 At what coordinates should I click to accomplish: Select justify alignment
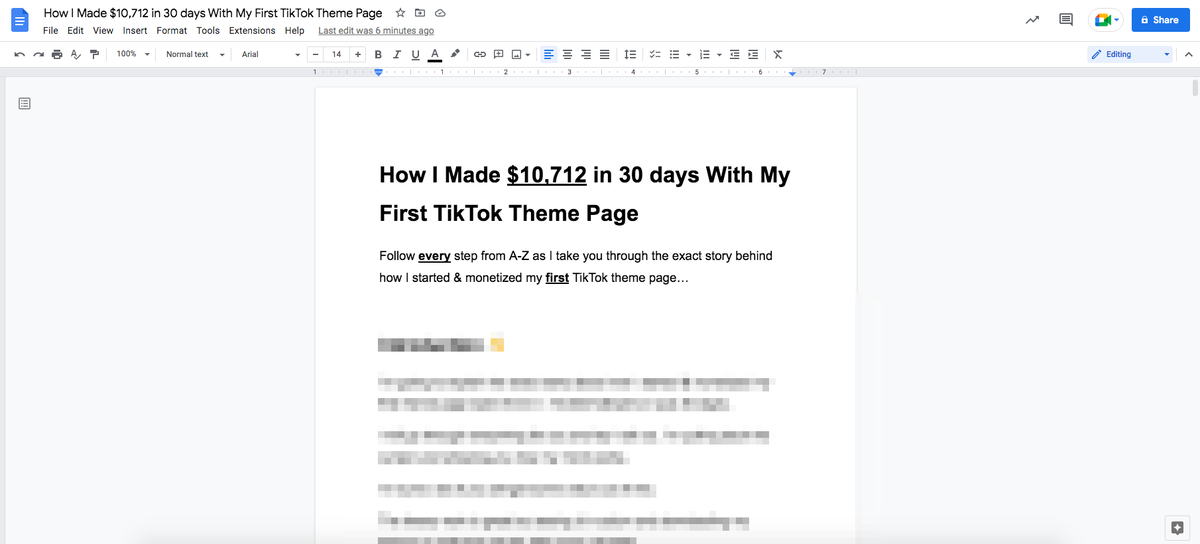click(604, 54)
